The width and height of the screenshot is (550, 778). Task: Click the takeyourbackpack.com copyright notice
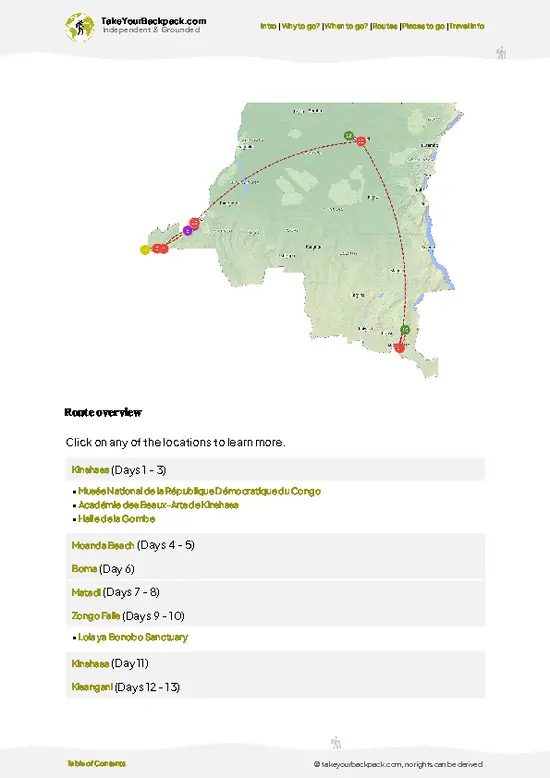point(398,764)
